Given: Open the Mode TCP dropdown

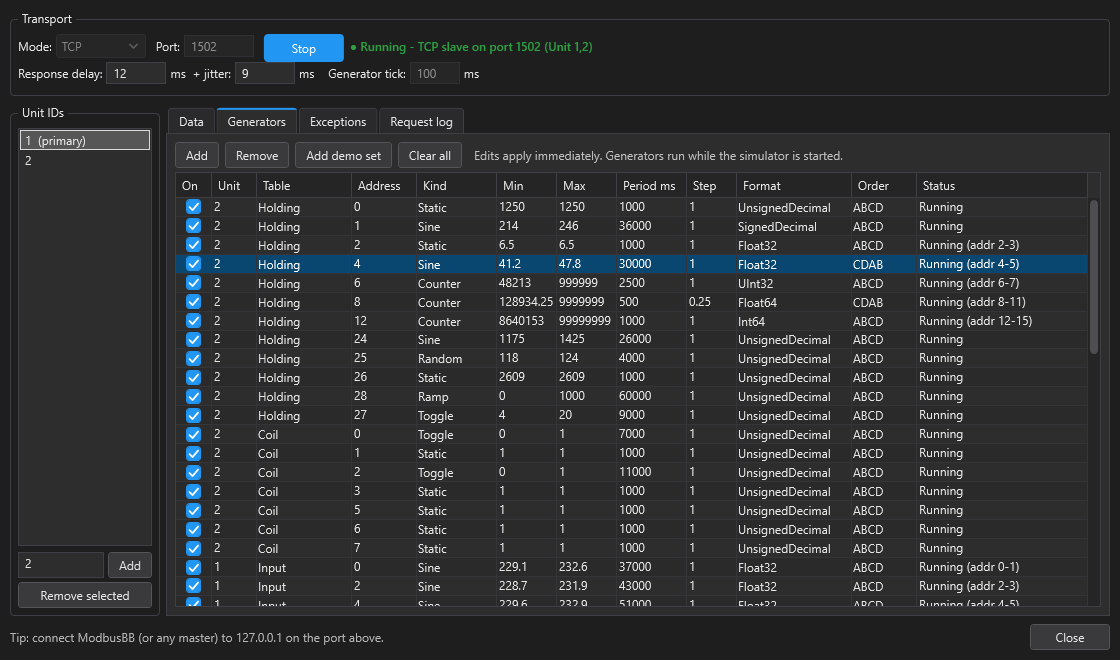Looking at the screenshot, I should click(100, 46).
